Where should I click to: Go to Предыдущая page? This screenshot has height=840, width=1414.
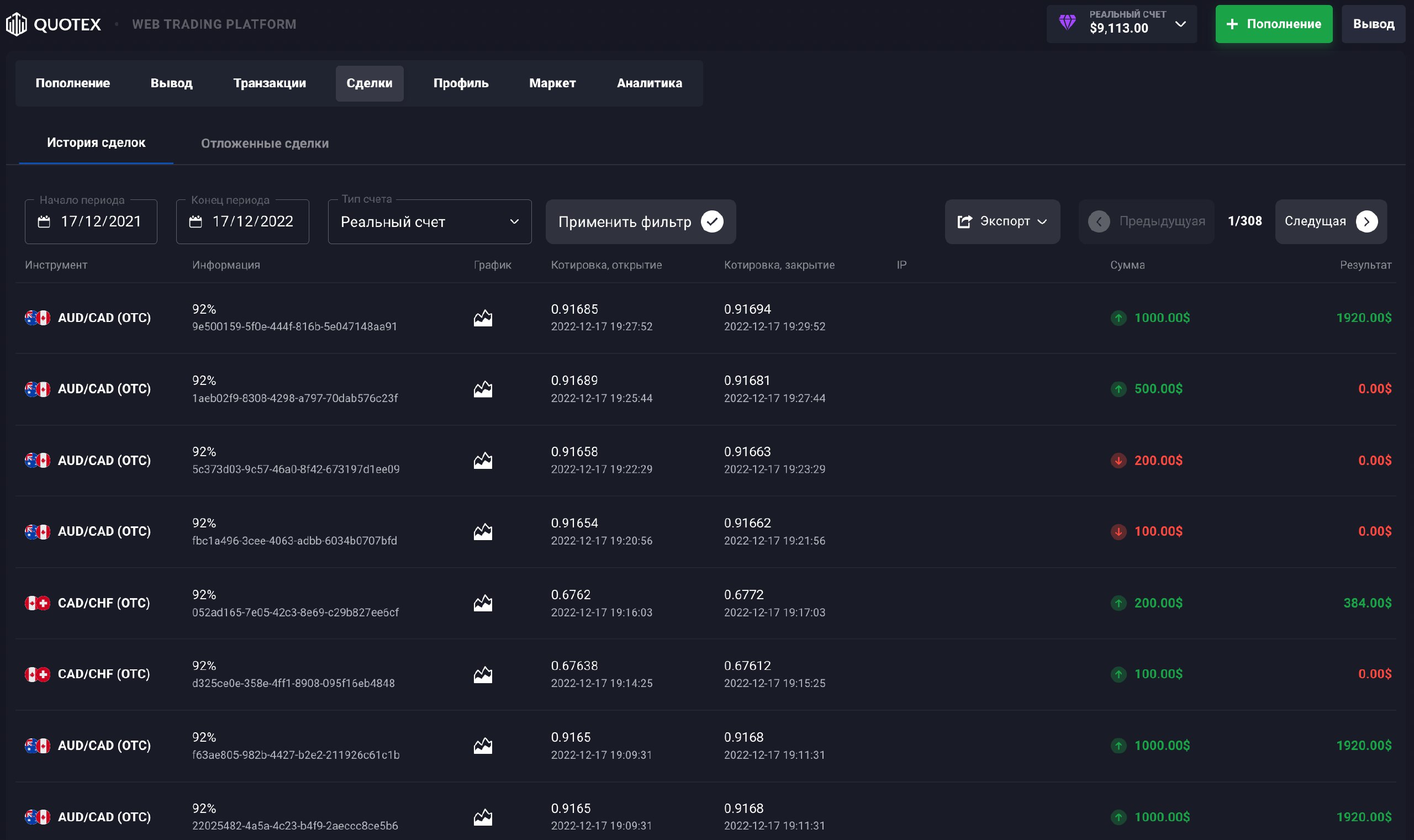(1146, 221)
